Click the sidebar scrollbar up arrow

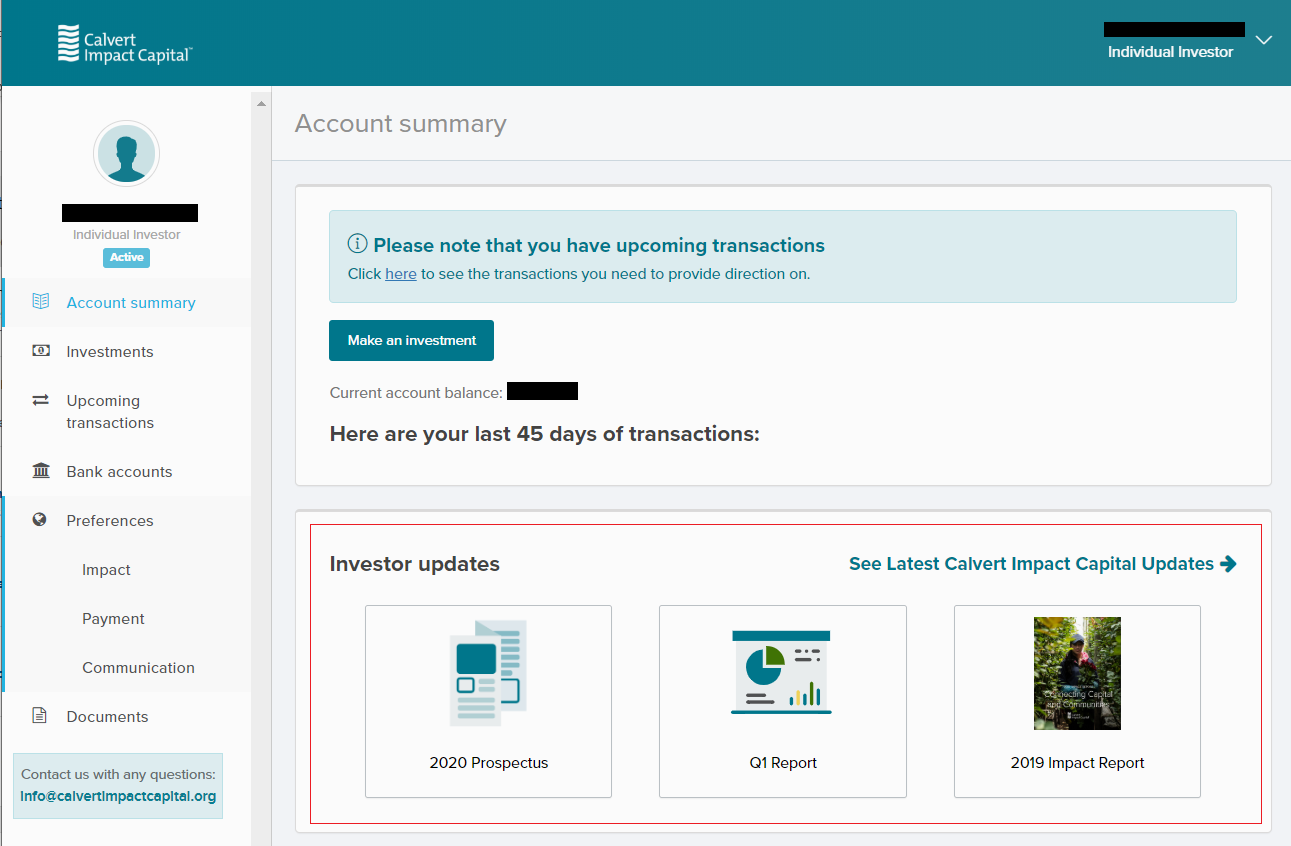pos(261,103)
